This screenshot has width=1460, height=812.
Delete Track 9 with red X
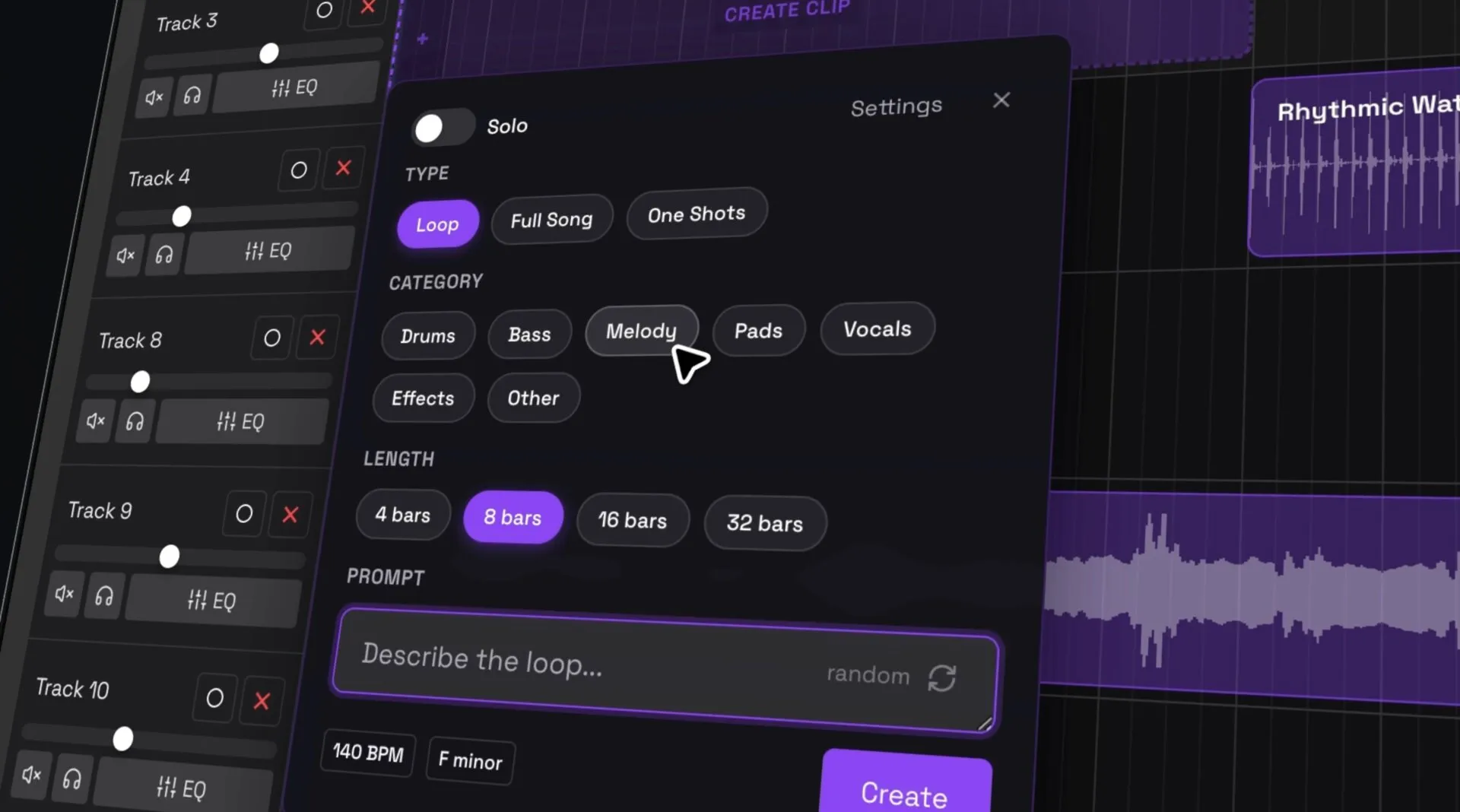tap(290, 515)
